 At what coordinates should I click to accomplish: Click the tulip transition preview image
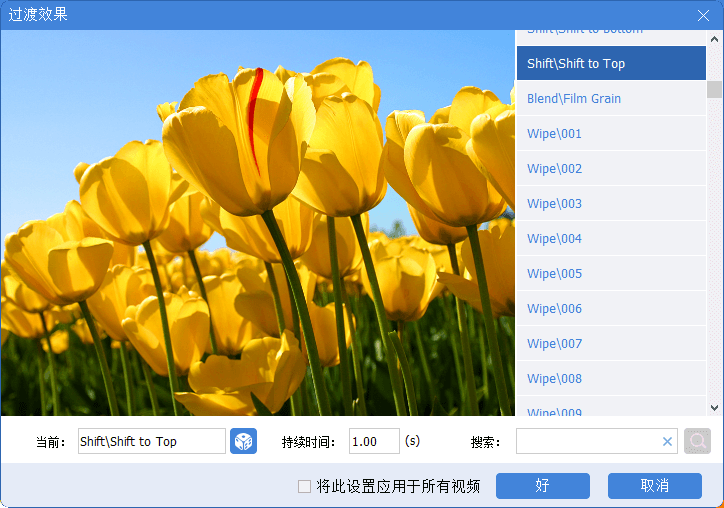(258, 223)
